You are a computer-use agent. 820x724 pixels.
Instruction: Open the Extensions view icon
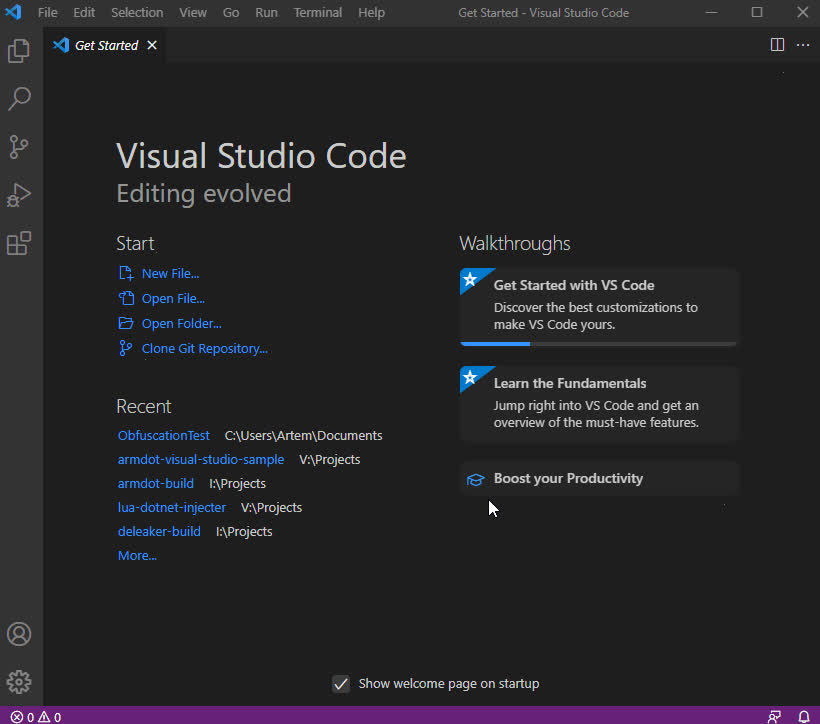coord(20,242)
